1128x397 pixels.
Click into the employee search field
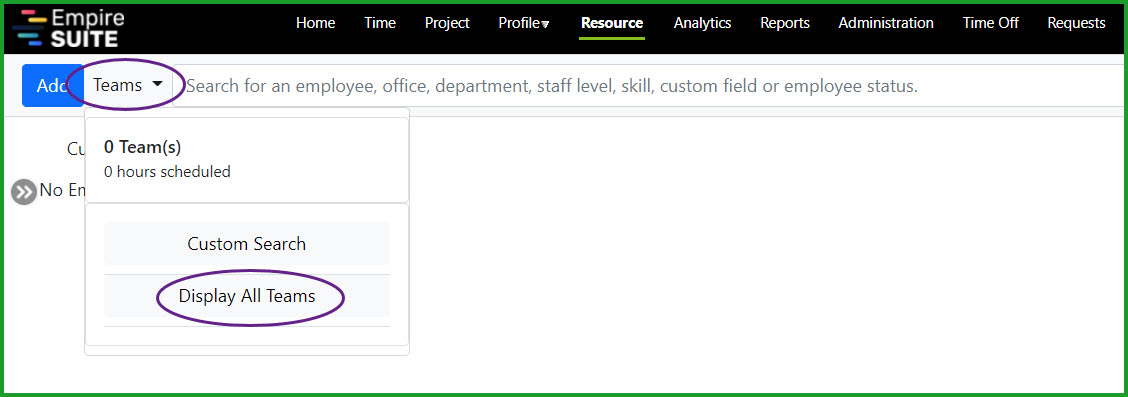(647, 86)
